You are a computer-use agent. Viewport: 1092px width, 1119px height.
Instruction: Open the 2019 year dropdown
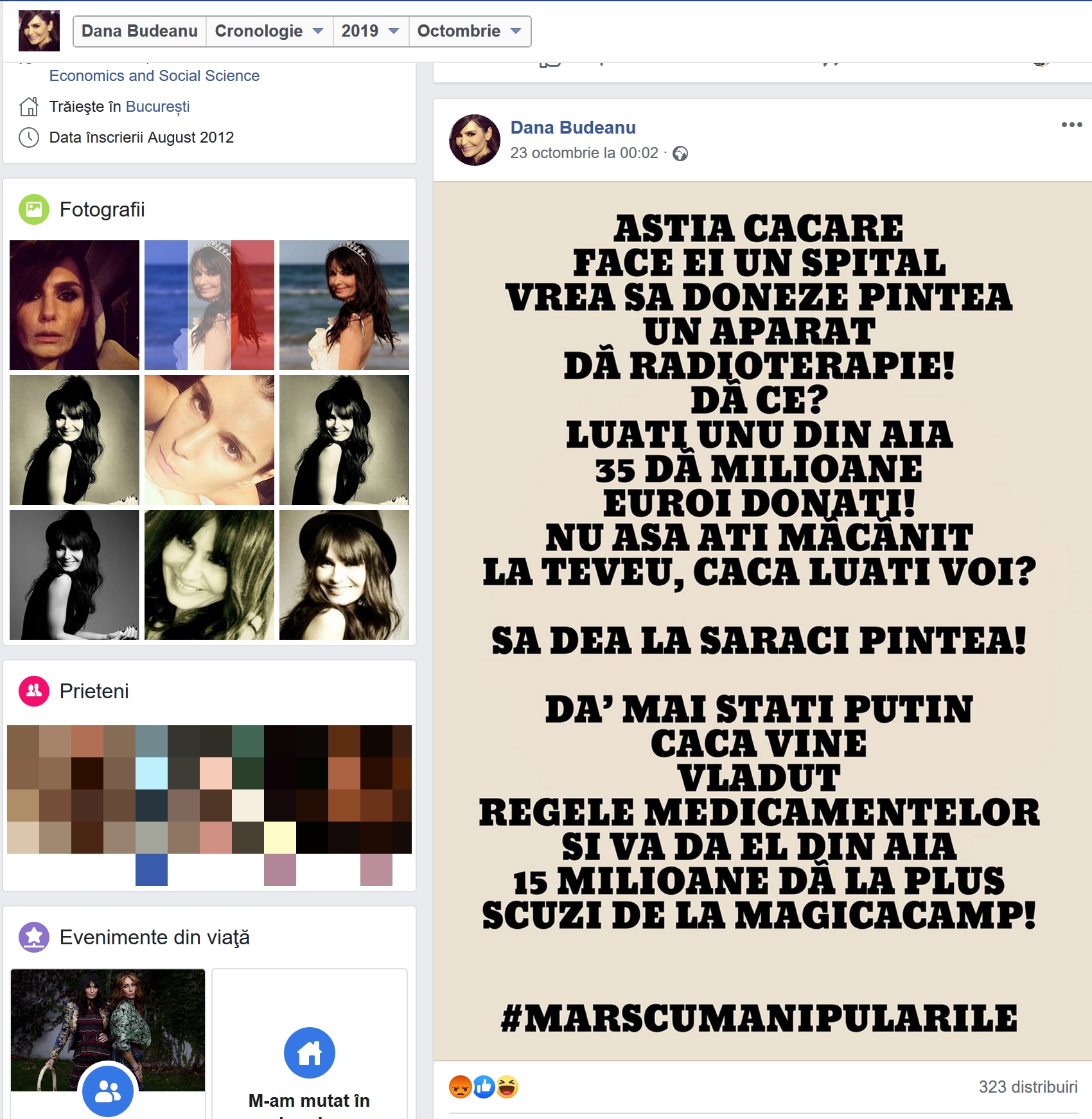point(371,31)
